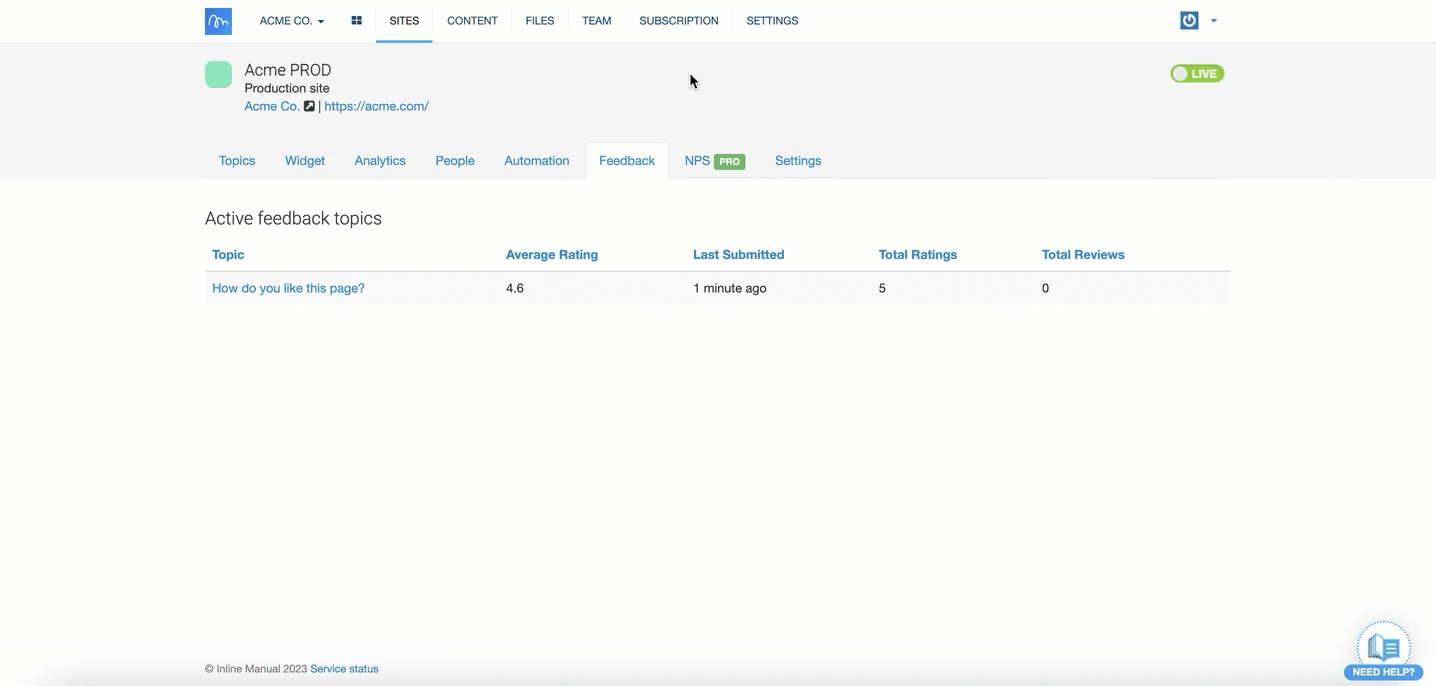Viewport: 1436px width, 686px height.
Task: Switch to the Analytics tab
Action: tap(380, 161)
